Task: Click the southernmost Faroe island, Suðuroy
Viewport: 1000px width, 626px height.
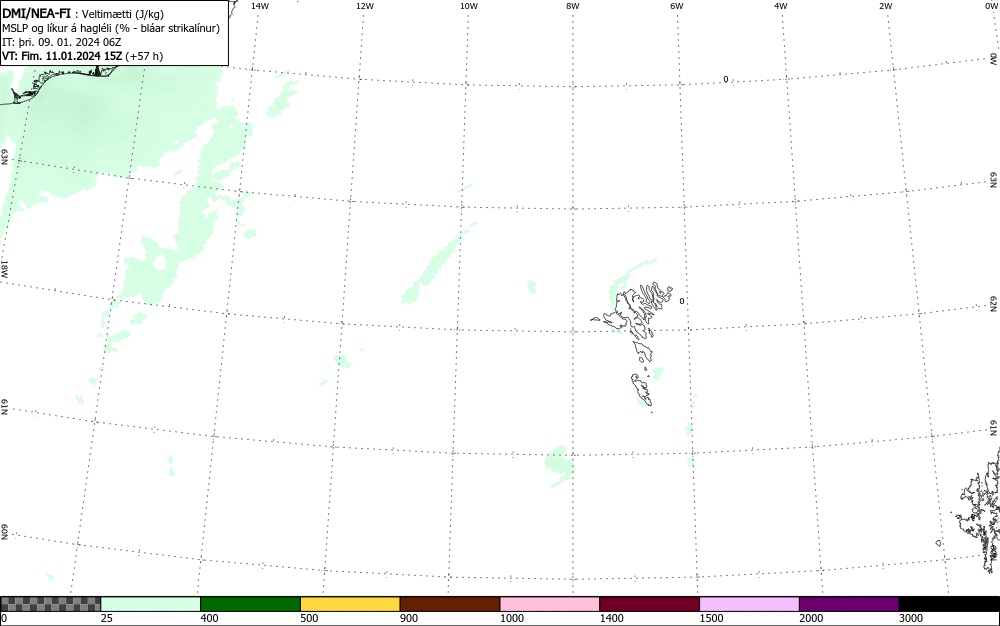Action: [x=642, y=390]
